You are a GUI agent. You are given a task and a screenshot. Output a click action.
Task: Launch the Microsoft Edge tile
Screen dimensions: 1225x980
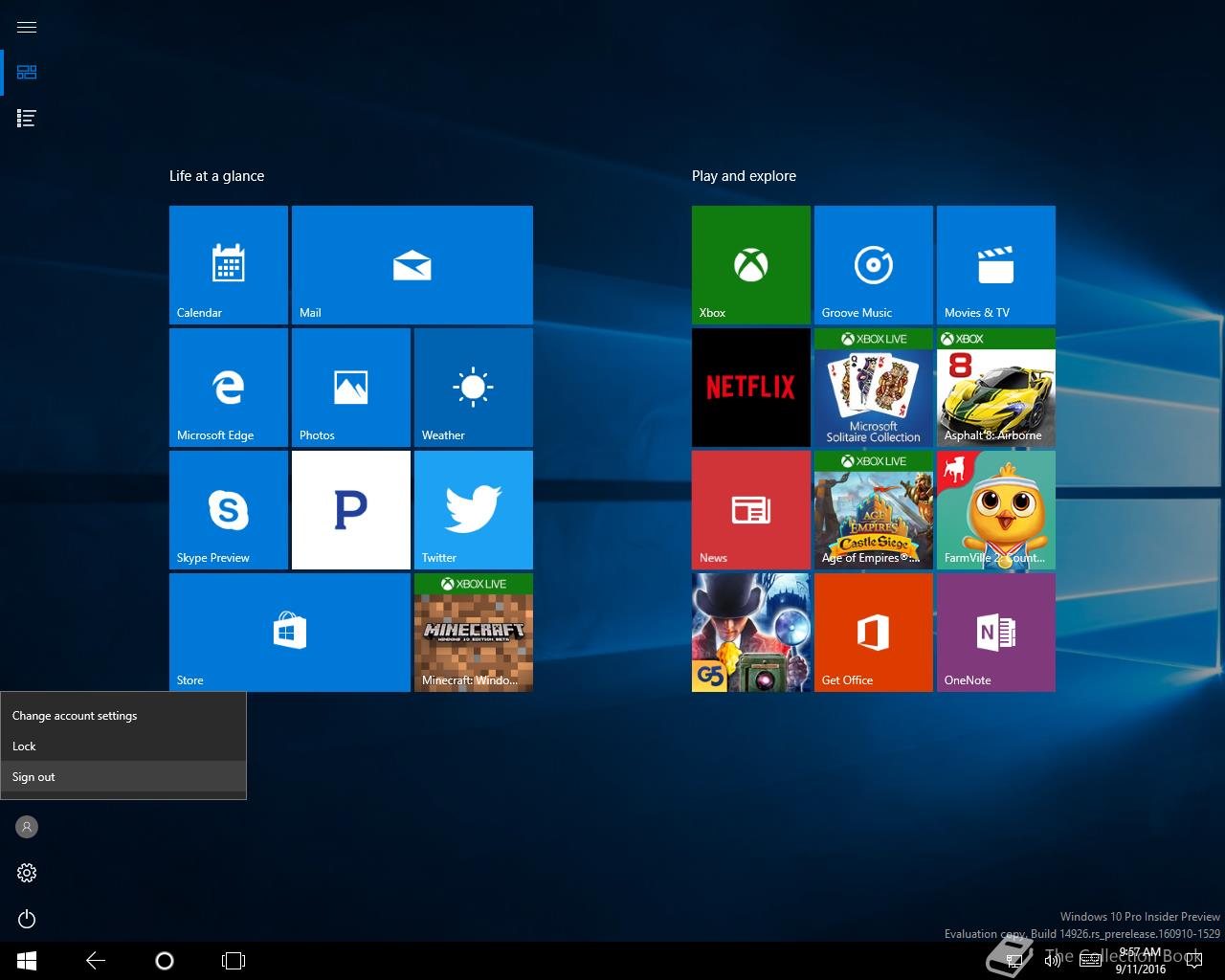pyautogui.click(x=229, y=388)
